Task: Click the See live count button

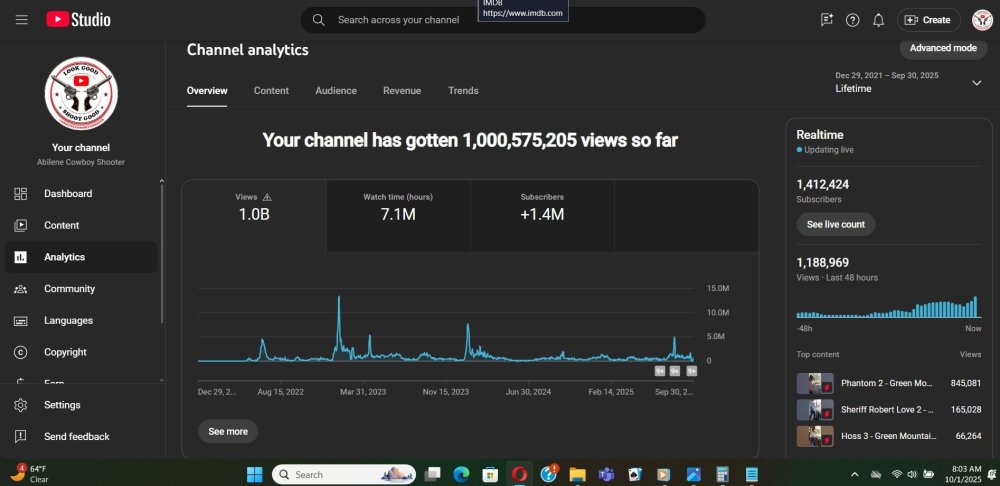Action: 835,225
